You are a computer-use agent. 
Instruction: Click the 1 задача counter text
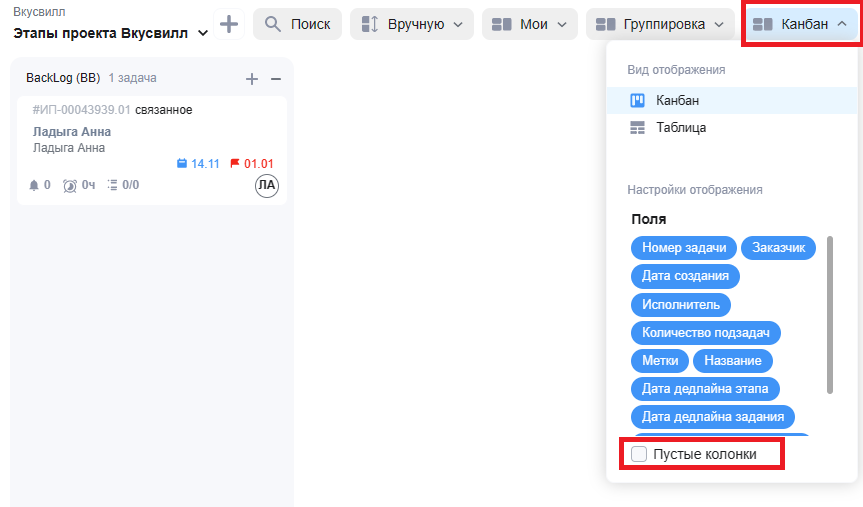pyautogui.click(x=132, y=78)
